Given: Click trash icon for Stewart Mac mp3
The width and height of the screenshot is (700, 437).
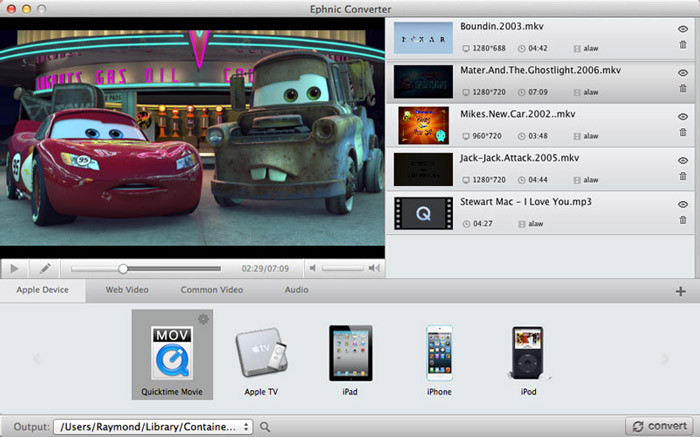Looking at the screenshot, I should pos(683,220).
